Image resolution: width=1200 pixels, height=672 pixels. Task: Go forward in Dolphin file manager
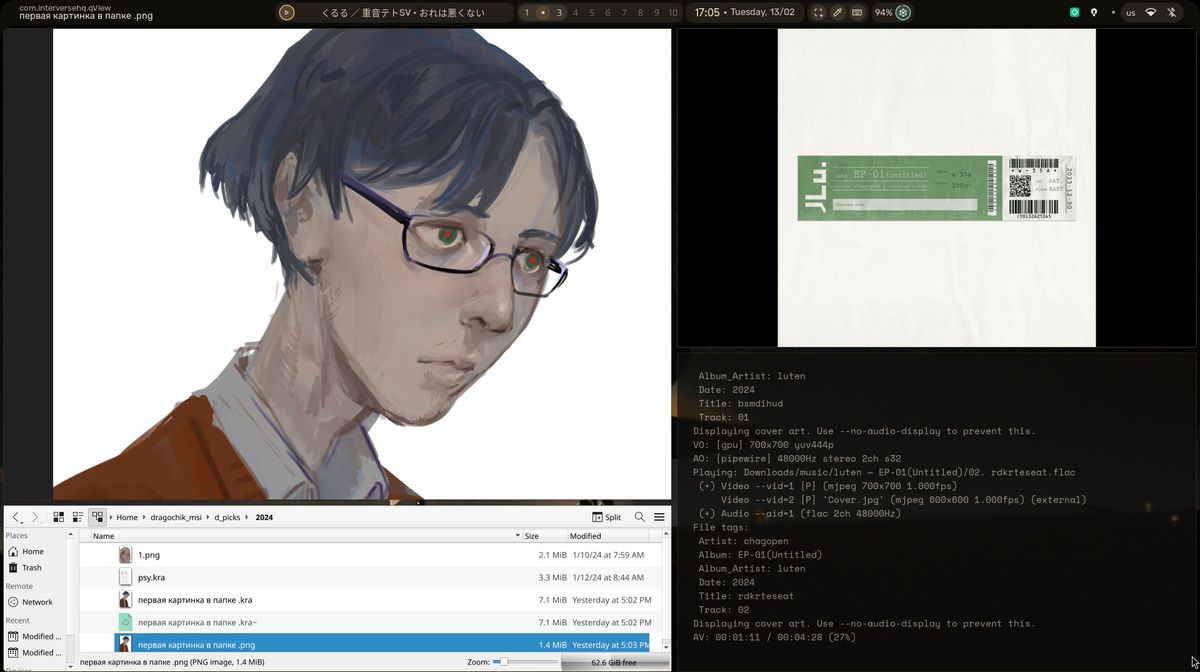coord(35,517)
